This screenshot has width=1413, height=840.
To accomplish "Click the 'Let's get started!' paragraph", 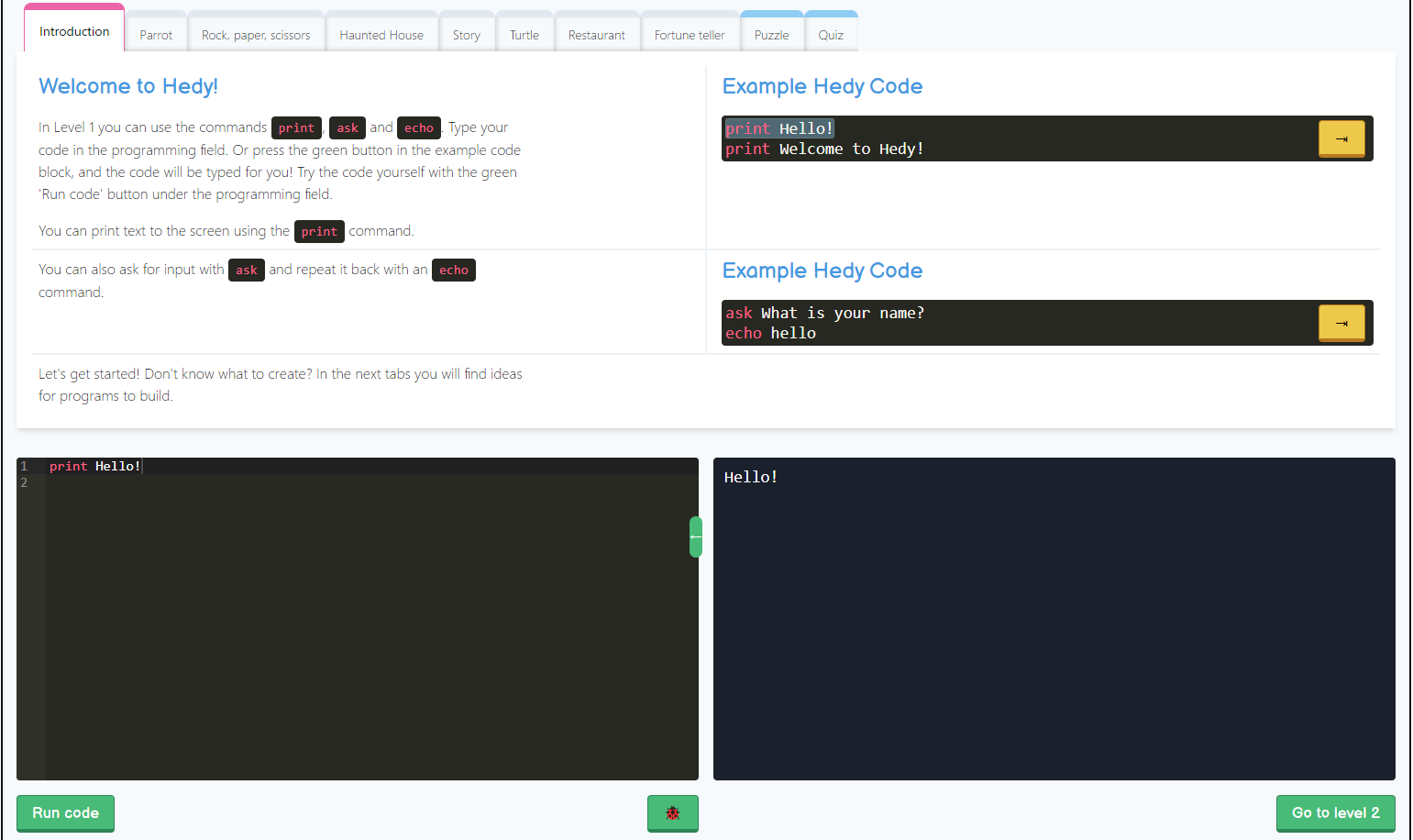I will pyautogui.click(x=281, y=384).
